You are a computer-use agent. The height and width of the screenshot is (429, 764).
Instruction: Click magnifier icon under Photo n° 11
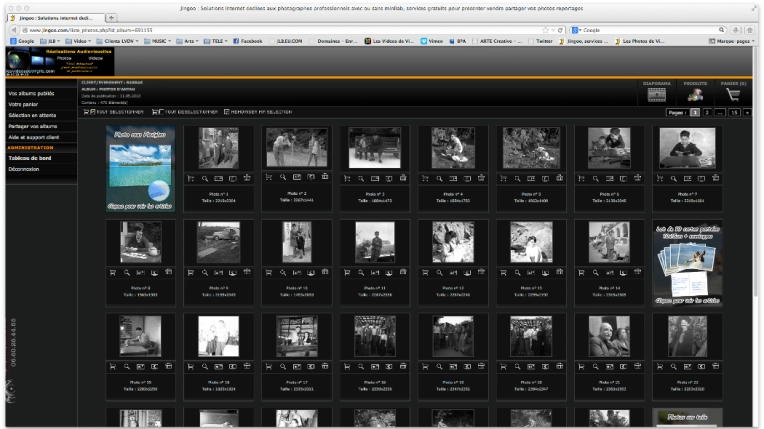click(361, 273)
